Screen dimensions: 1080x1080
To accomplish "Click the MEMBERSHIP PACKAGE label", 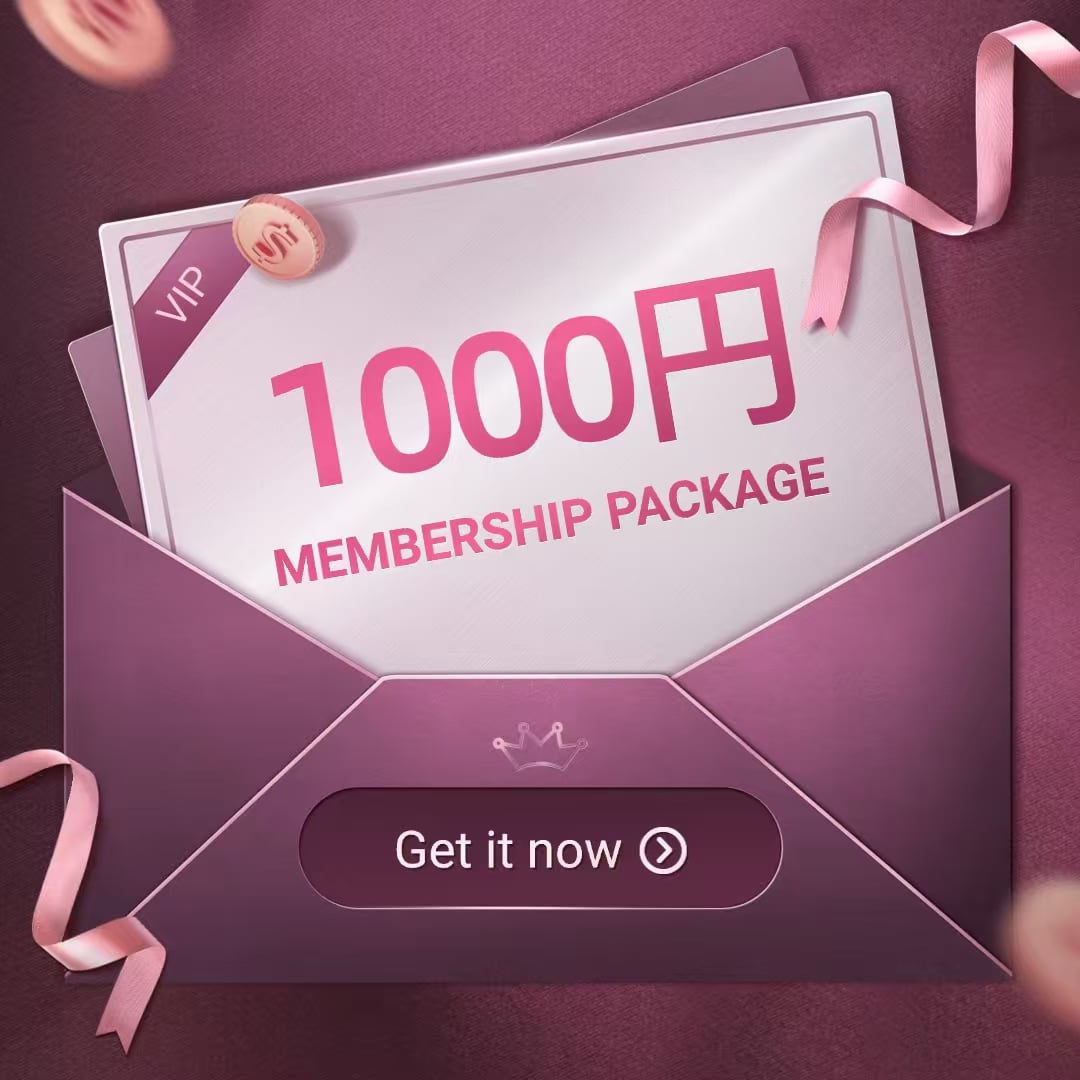I will coord(551,521).
